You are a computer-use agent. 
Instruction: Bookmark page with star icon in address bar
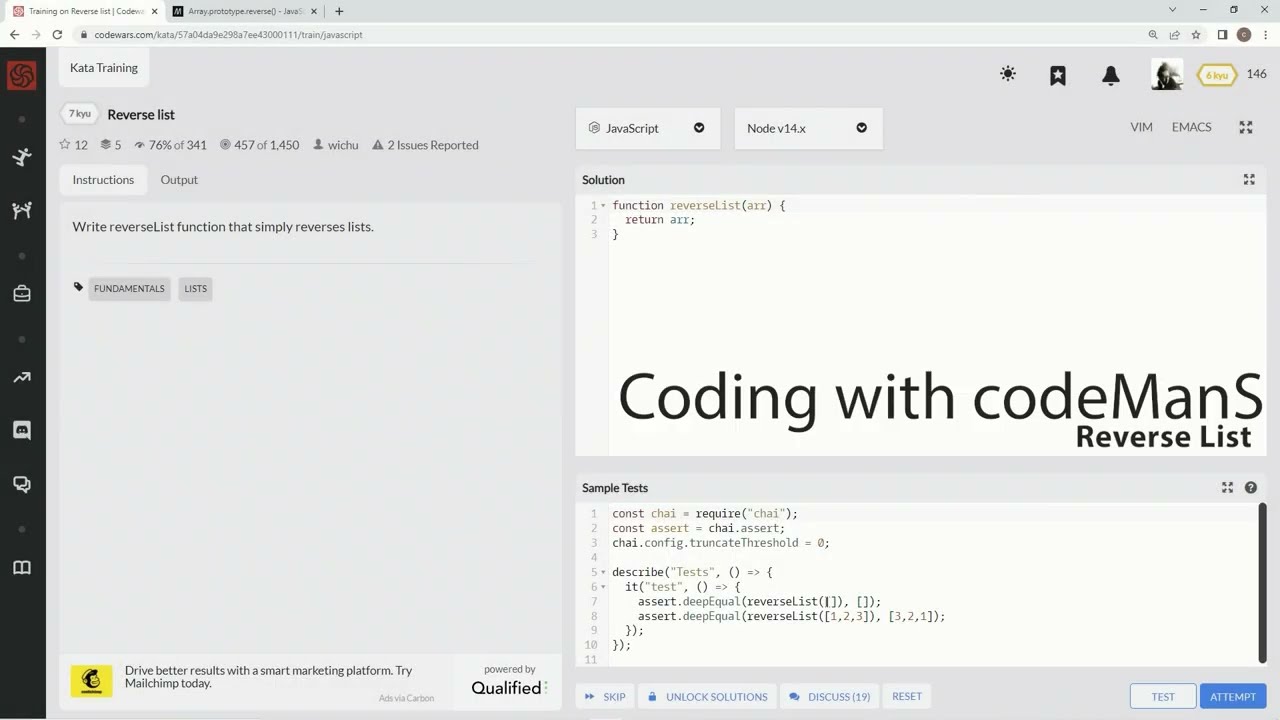tap(1195, 34)
